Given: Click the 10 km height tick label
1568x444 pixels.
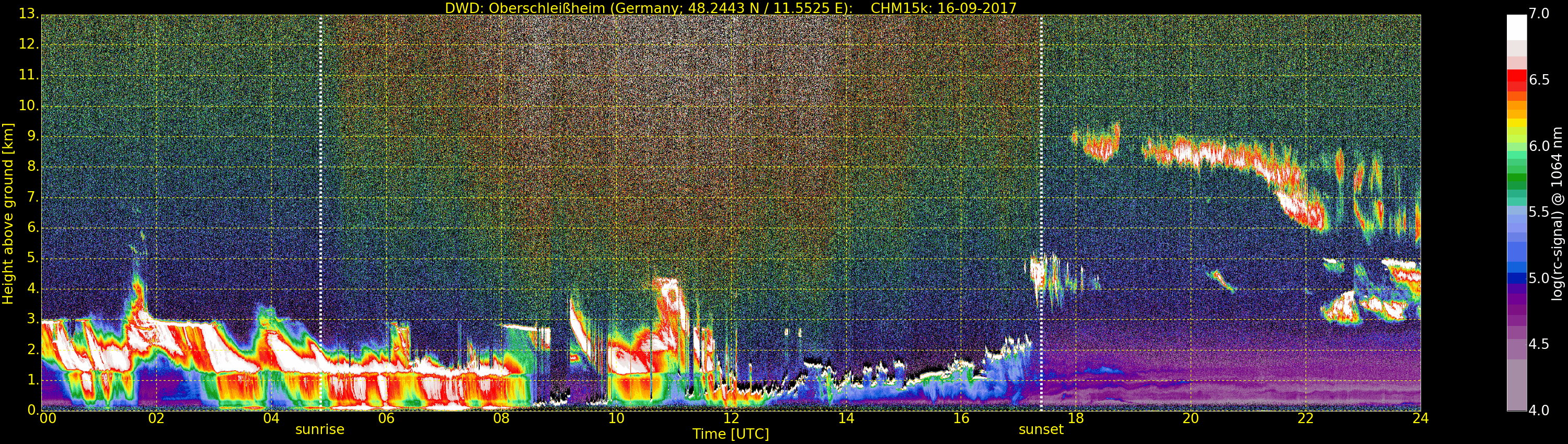Looking at the screenshot, I should [x=28, y=105].
